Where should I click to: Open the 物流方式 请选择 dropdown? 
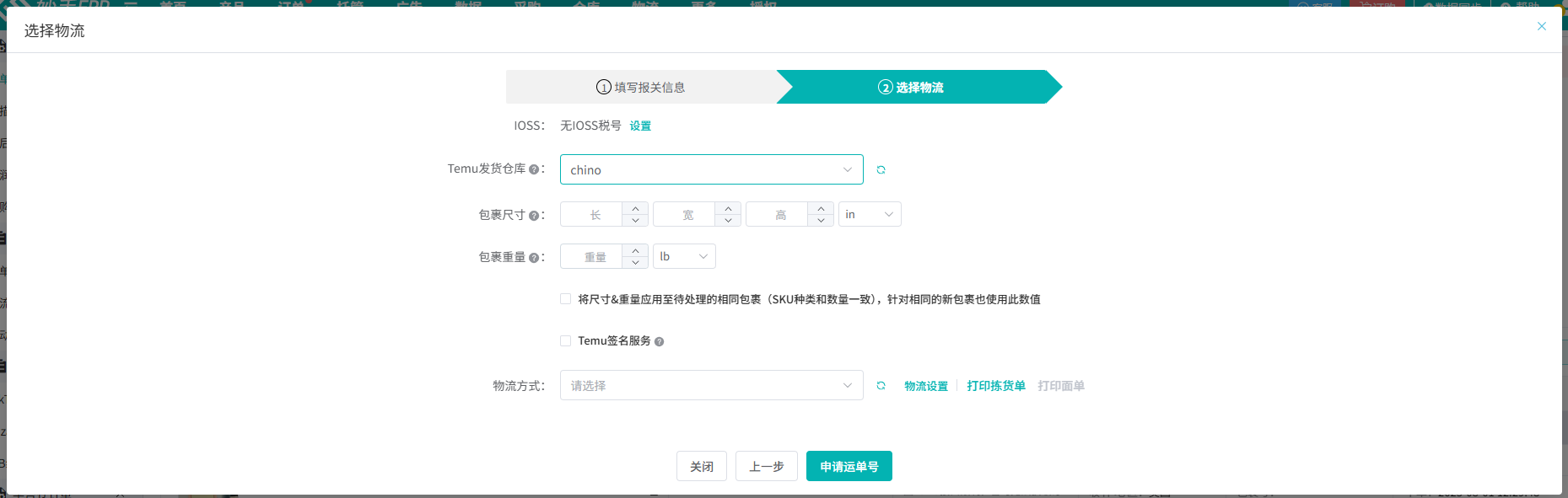[x=711, y=385]
